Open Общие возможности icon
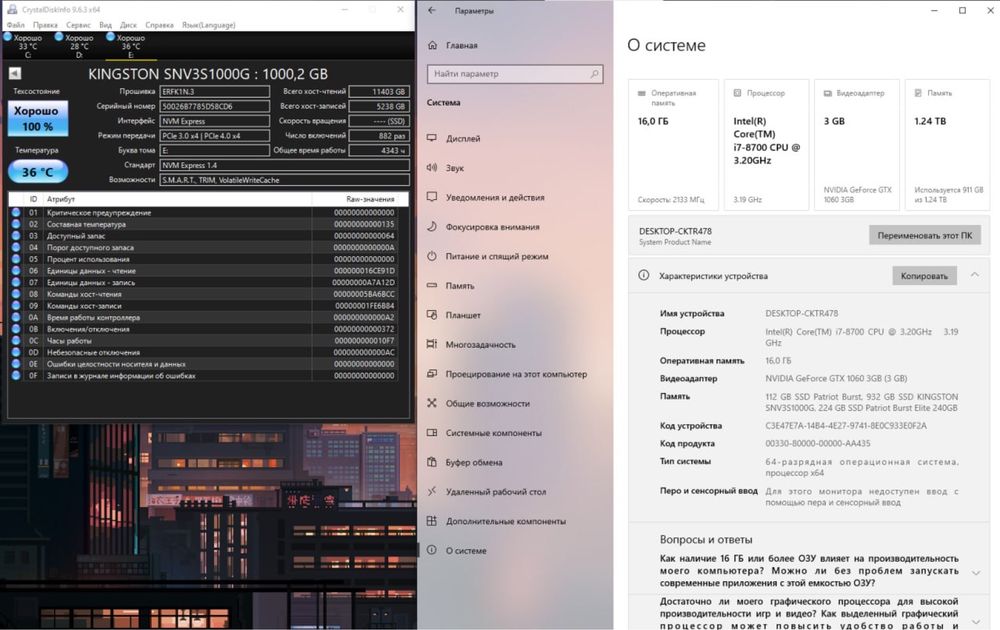Screen dimensions: 1000x630 [x=432, y=403]
